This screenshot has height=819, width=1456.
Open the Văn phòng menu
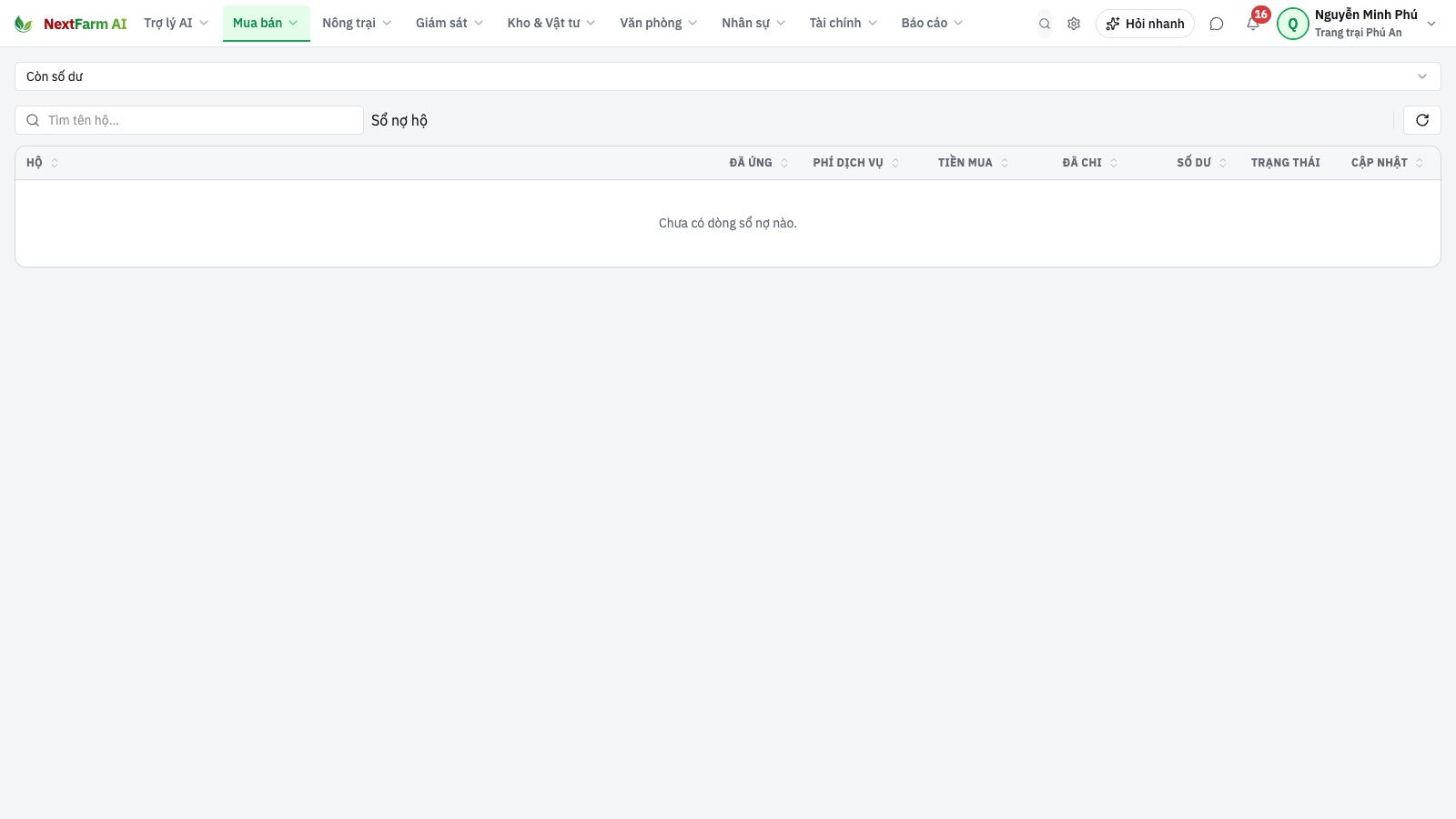click(659, 24)
